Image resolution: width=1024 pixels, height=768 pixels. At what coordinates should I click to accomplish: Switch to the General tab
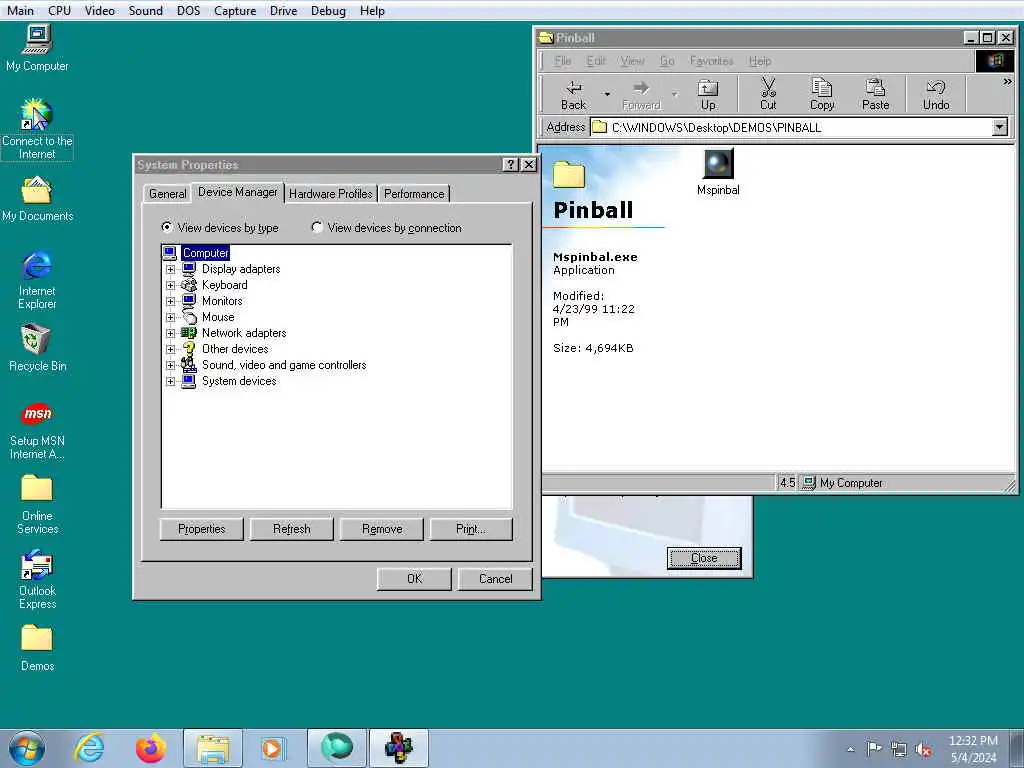(x=167, y=194)
